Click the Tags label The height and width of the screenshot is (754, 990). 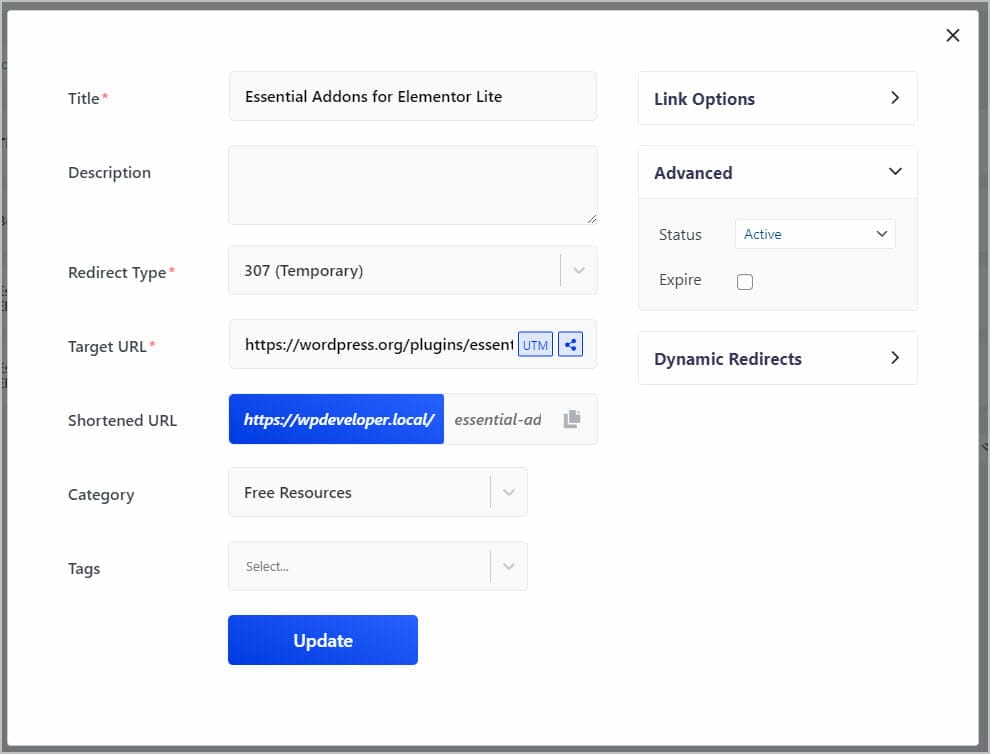pyautogui.click(x=84, y=569)
